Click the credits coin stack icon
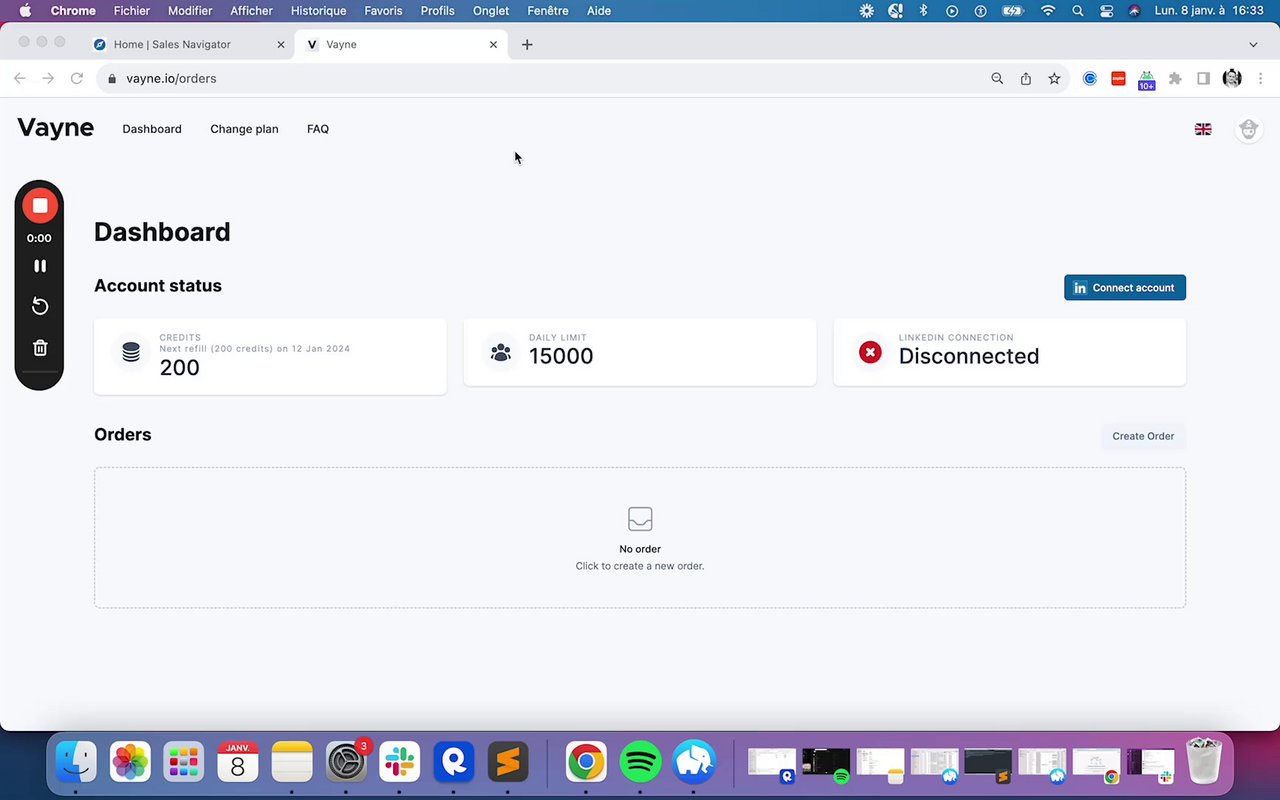Image resolution: width=1280 pixels, height=800 pixels. [x=131, y=352]
